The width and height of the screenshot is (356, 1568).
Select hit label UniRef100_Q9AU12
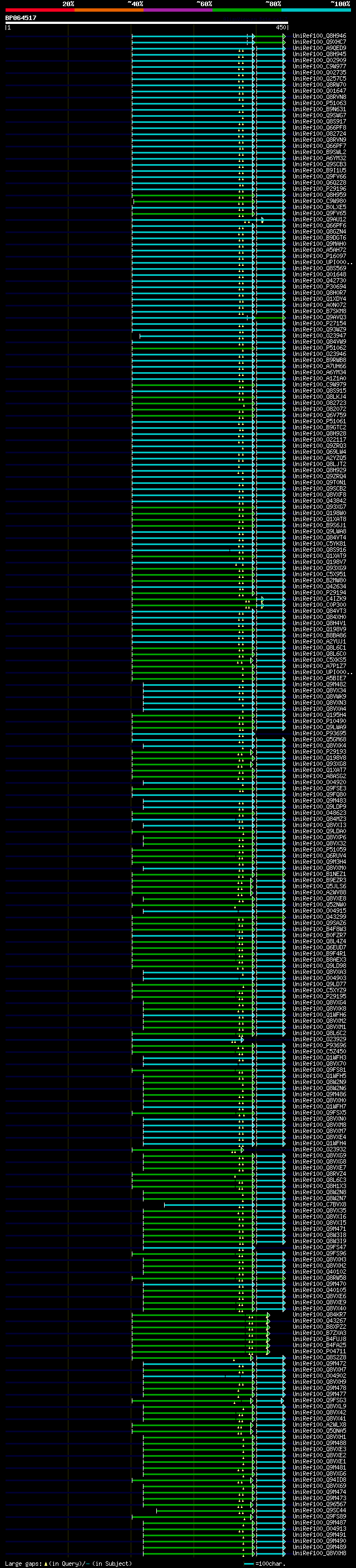pyautogui.click(x=319, y=220)
